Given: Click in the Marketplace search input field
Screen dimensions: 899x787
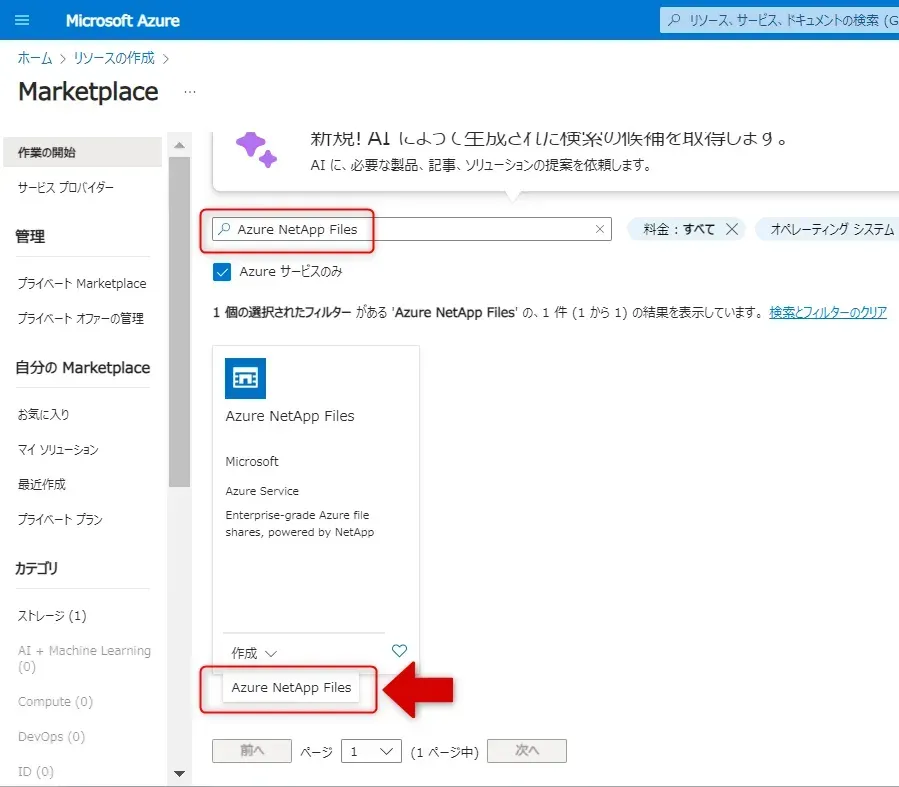Looking at the screenshot, I should tap(410, 229).
